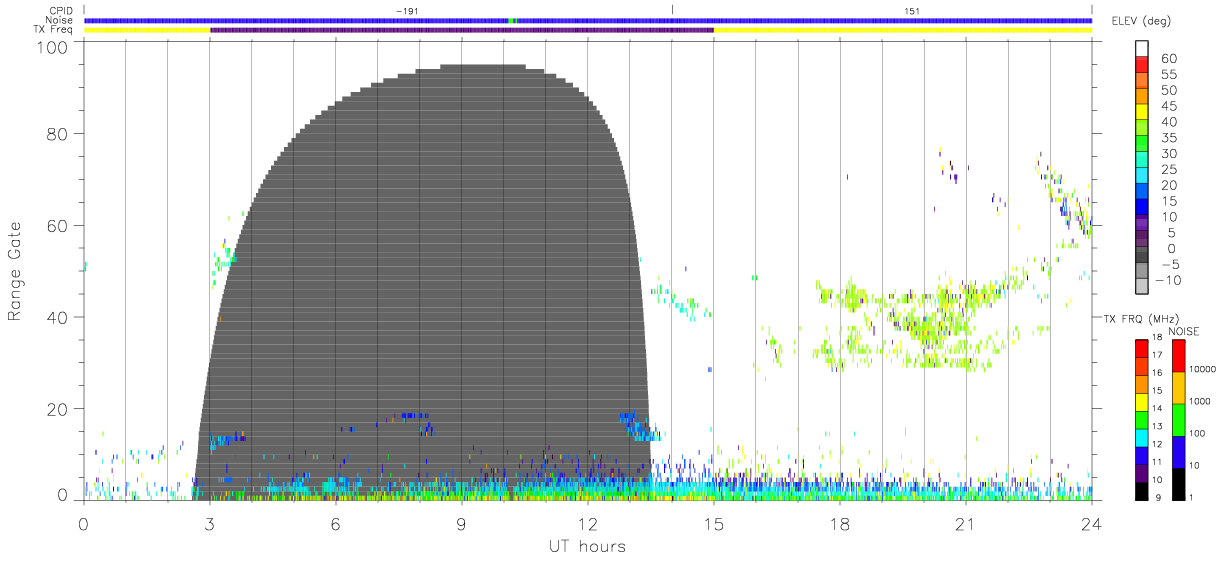1228x567 pixels.
Task: Click the y-axis tick label '100'
Action: tap(54, 47)
